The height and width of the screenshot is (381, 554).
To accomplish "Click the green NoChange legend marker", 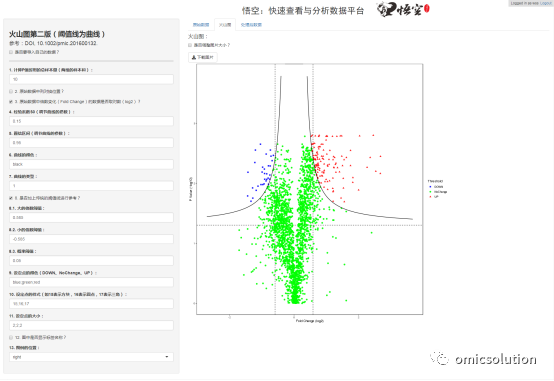I will [430, 192].
